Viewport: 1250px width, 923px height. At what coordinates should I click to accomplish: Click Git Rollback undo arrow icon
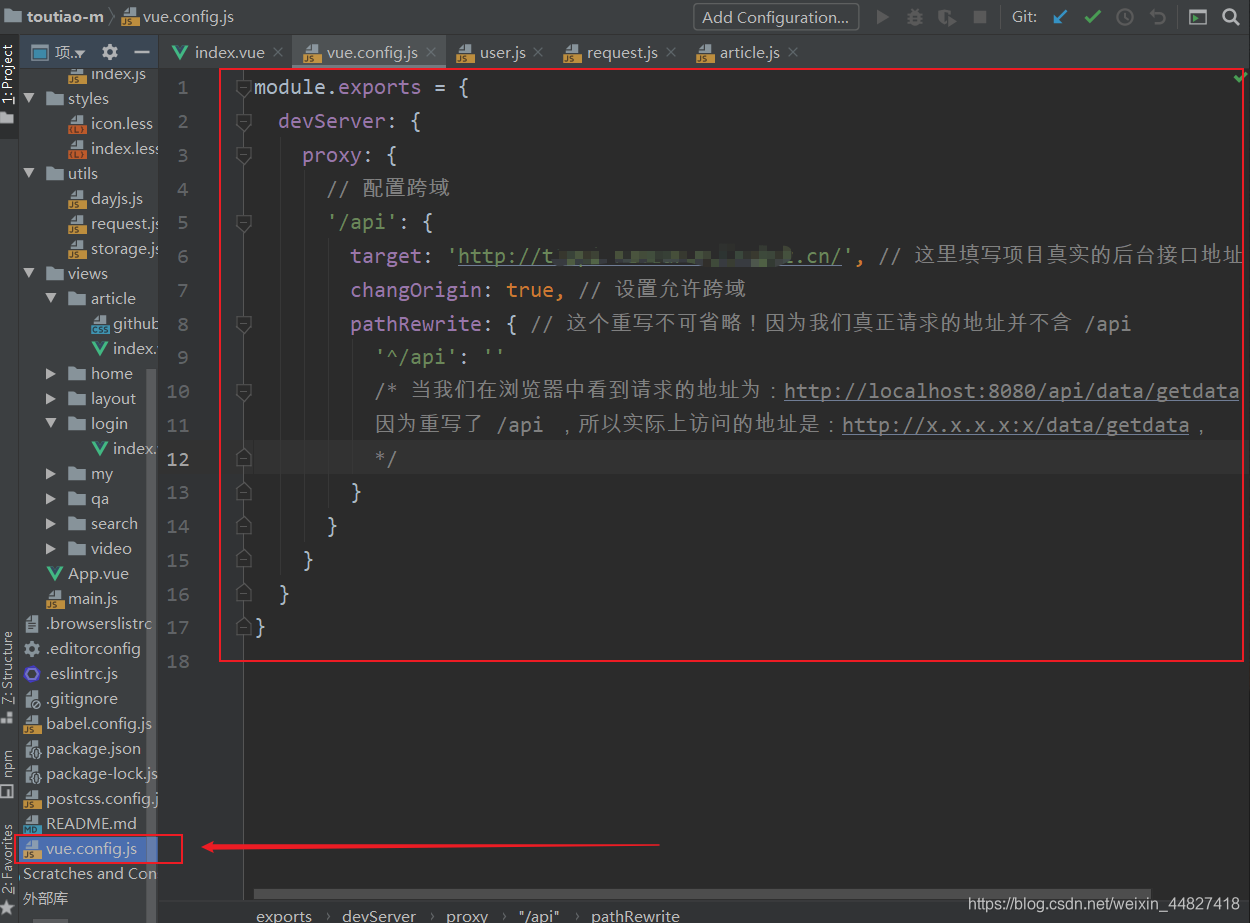pyautogui.click(x=1157, y=17)
